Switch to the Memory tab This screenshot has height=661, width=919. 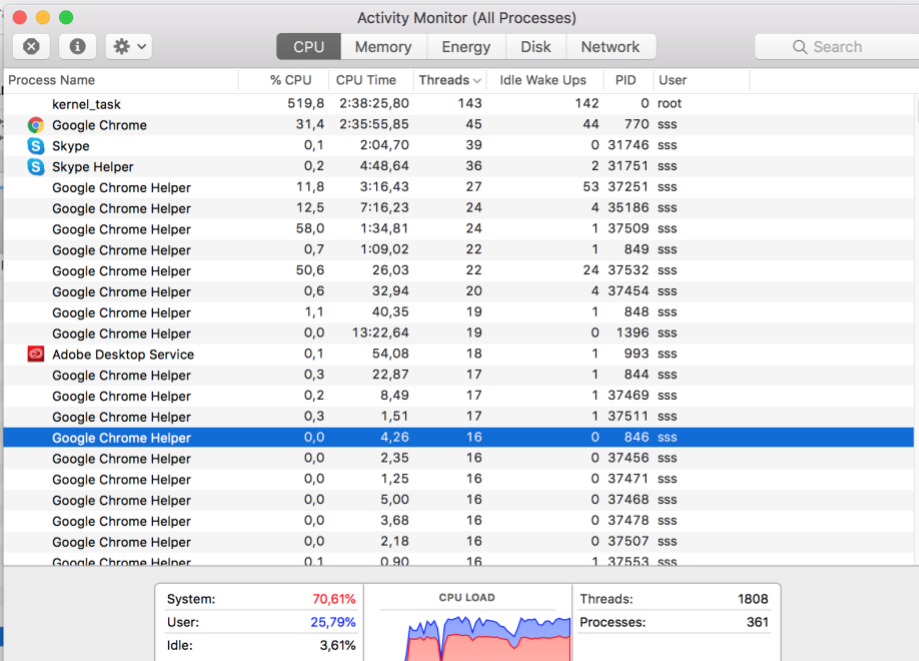[x=383, y=47]
